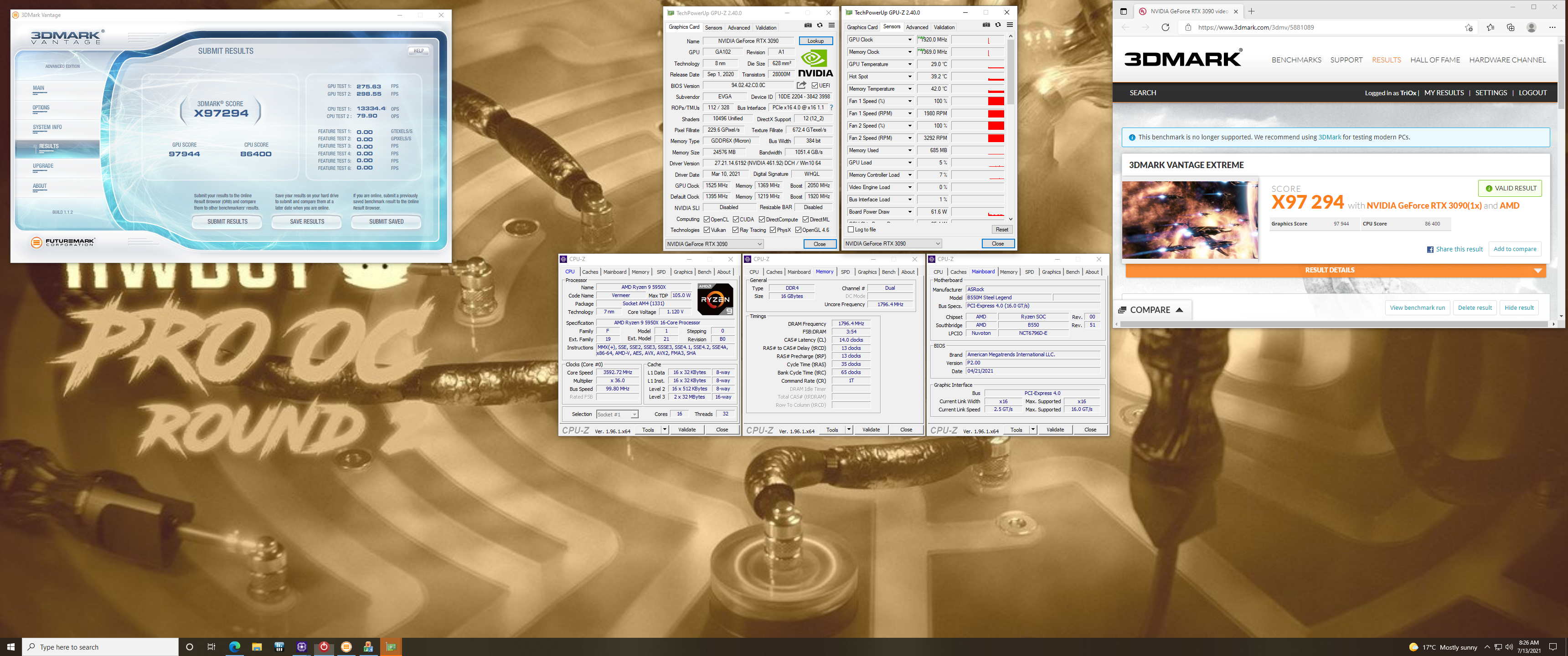Open hamburger menu in GPU-Z Sensors window
The height and width of the screenshot is (656, 1568).
[1010, 25]
